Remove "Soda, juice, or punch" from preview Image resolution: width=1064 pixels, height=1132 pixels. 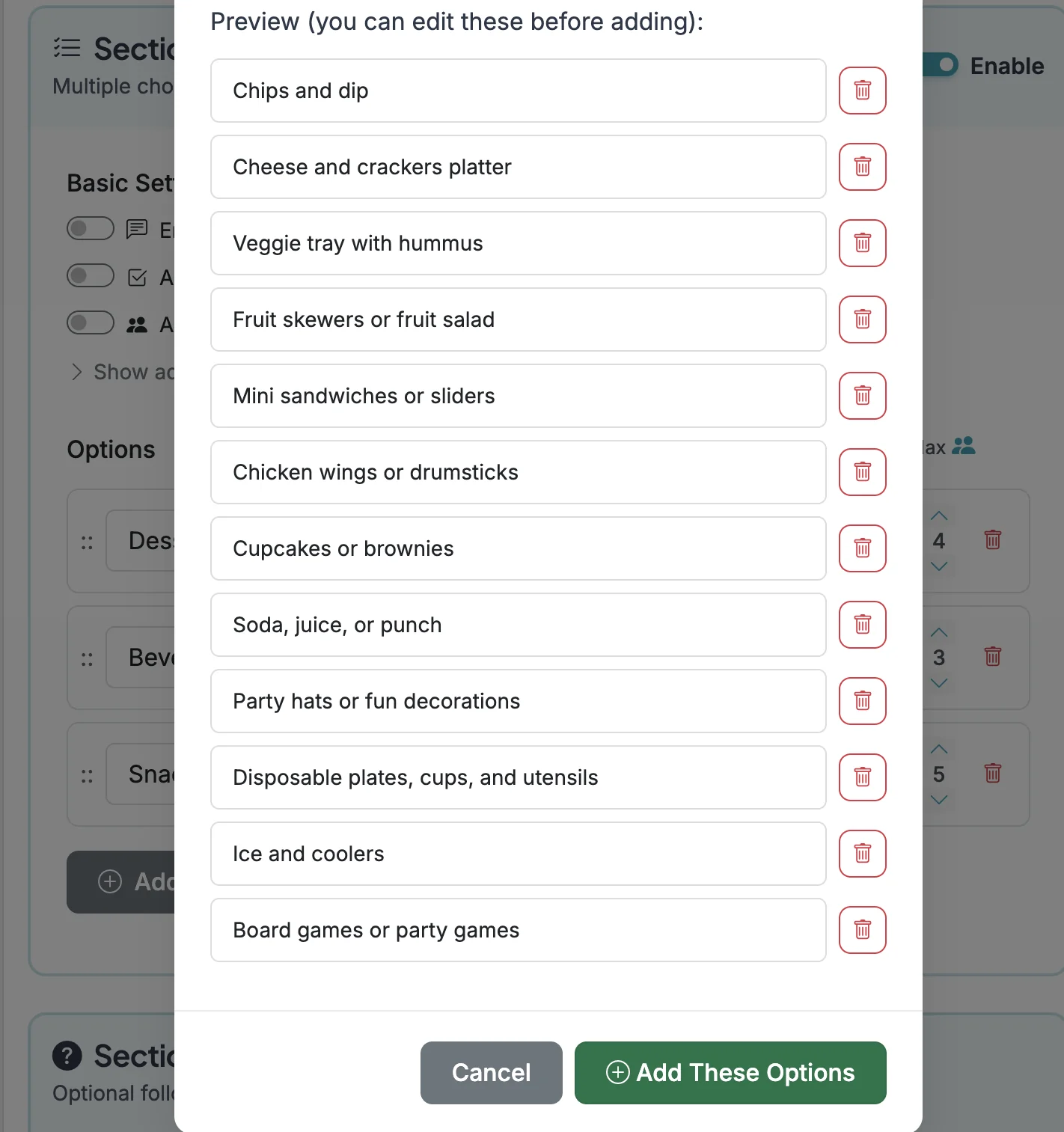(862, 625)
